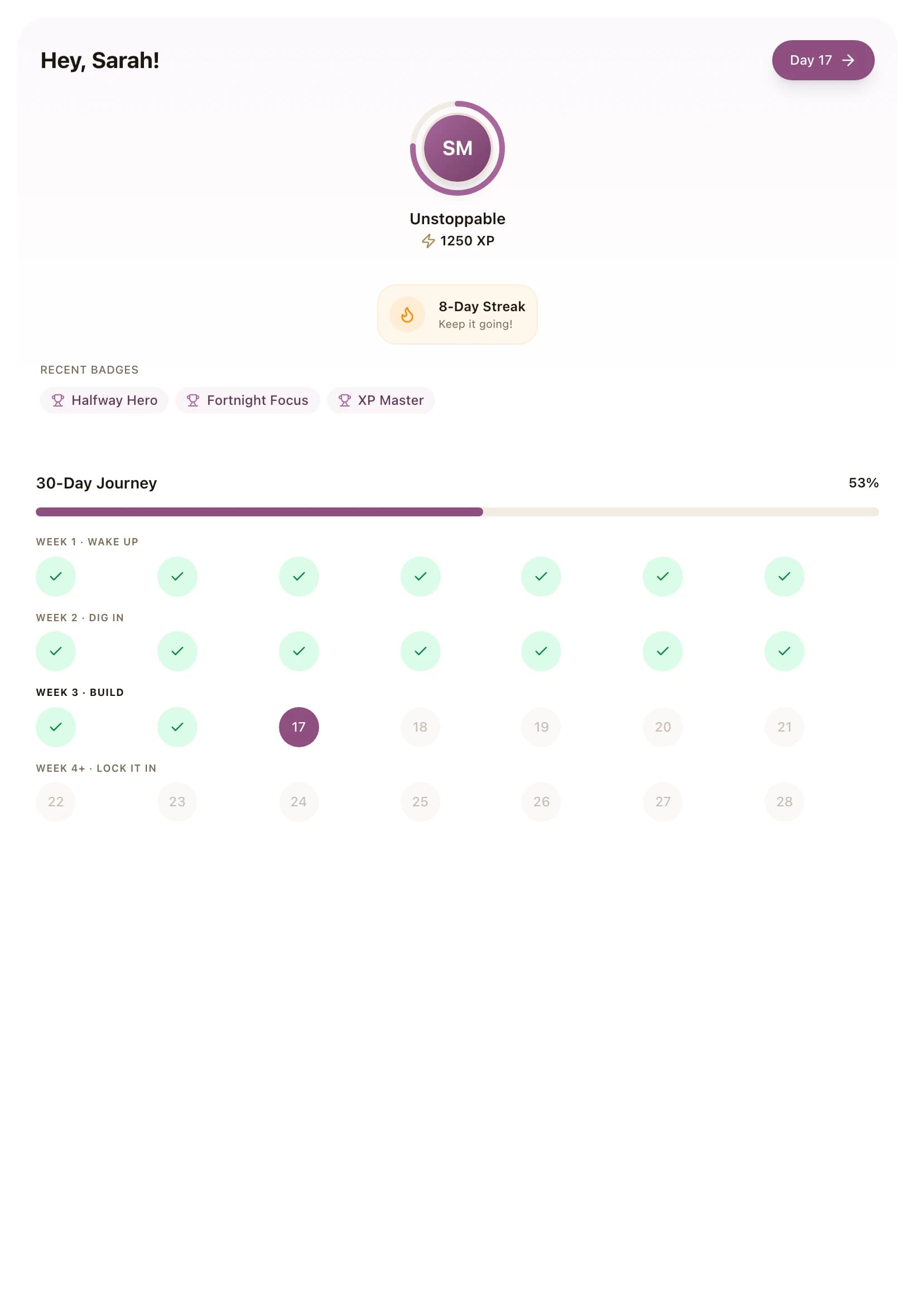915x1316 pixels.
Task: Select day 18 in Week 3
Action: click(x=420, y=727)
